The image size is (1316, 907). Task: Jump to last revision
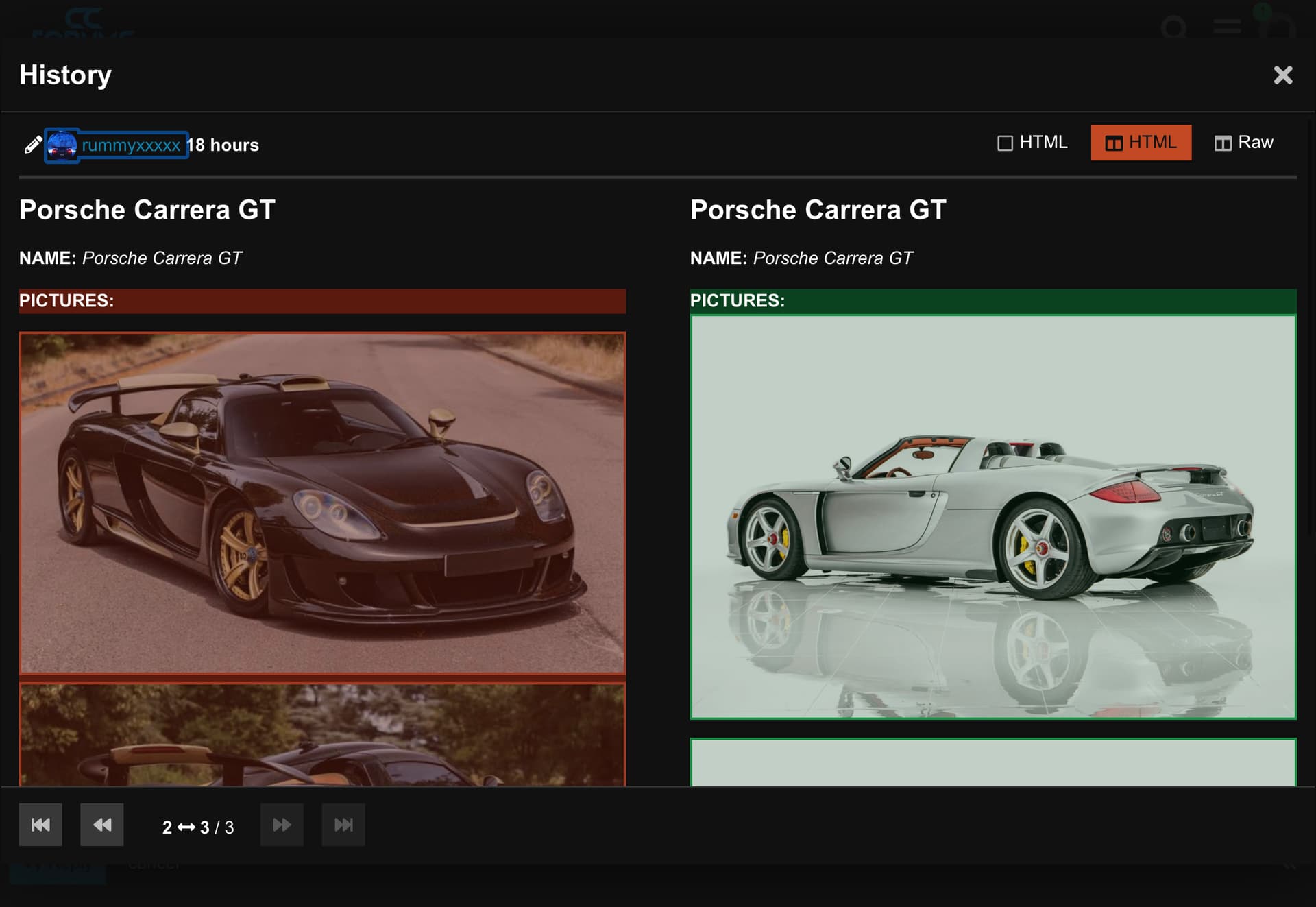(x=343, y=825)
